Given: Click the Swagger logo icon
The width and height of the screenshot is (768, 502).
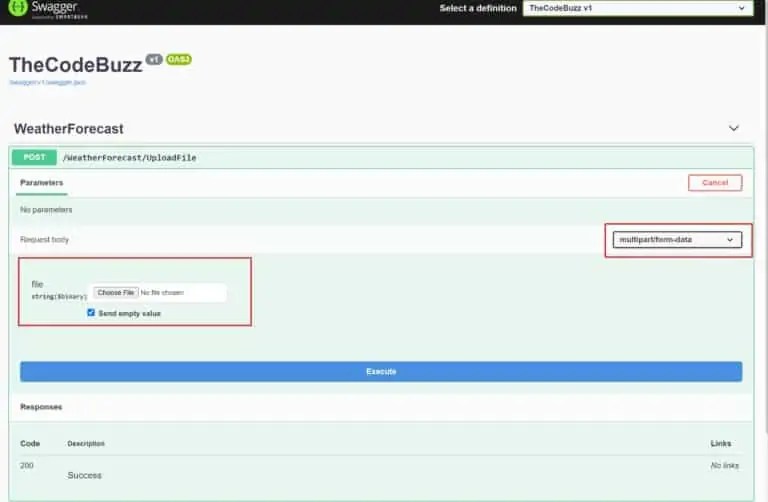Looking at the screenshot, I should 18,7.
